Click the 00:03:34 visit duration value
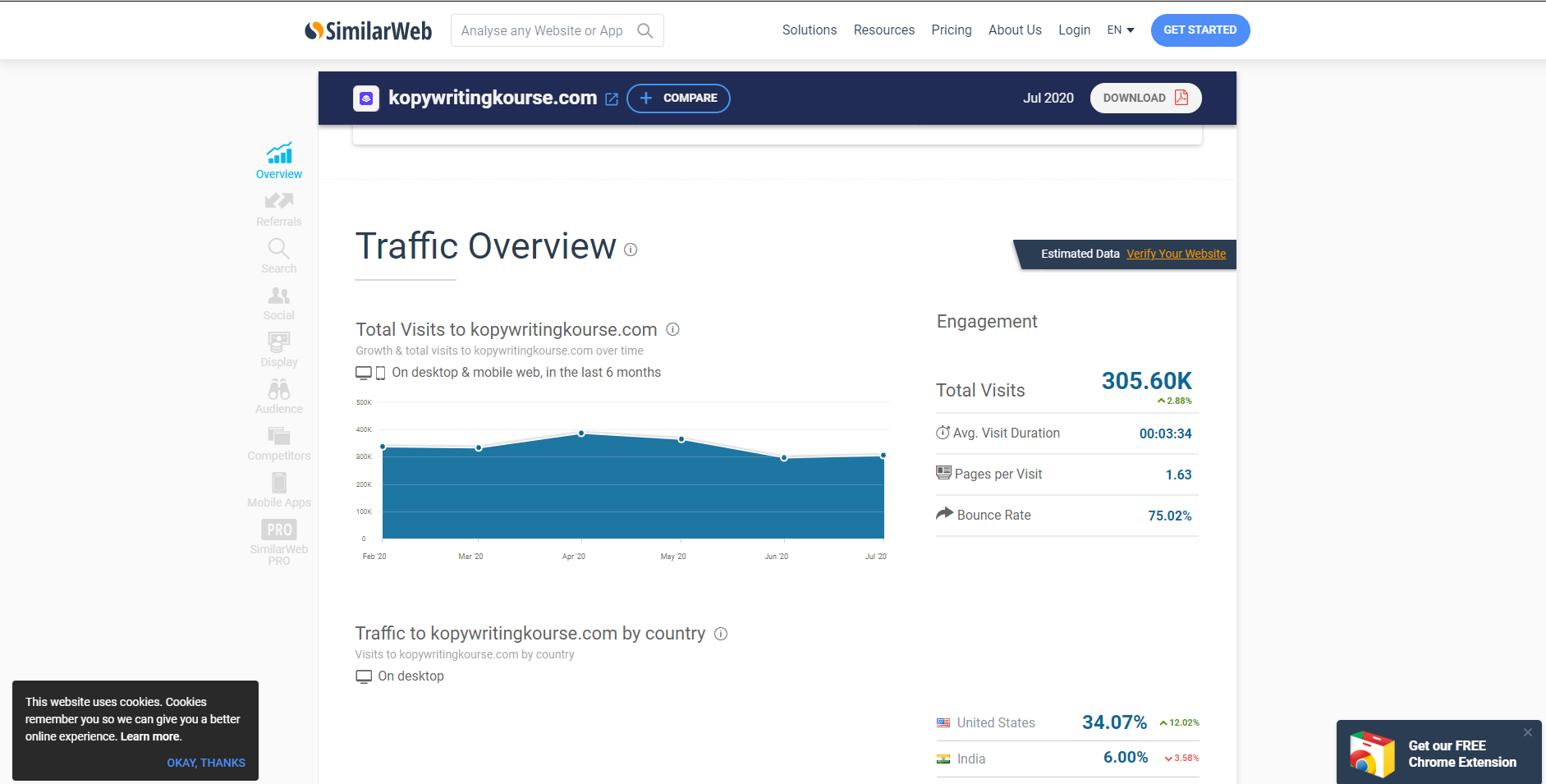This screenshot has width=1546, height=784. coord(1165,433)
